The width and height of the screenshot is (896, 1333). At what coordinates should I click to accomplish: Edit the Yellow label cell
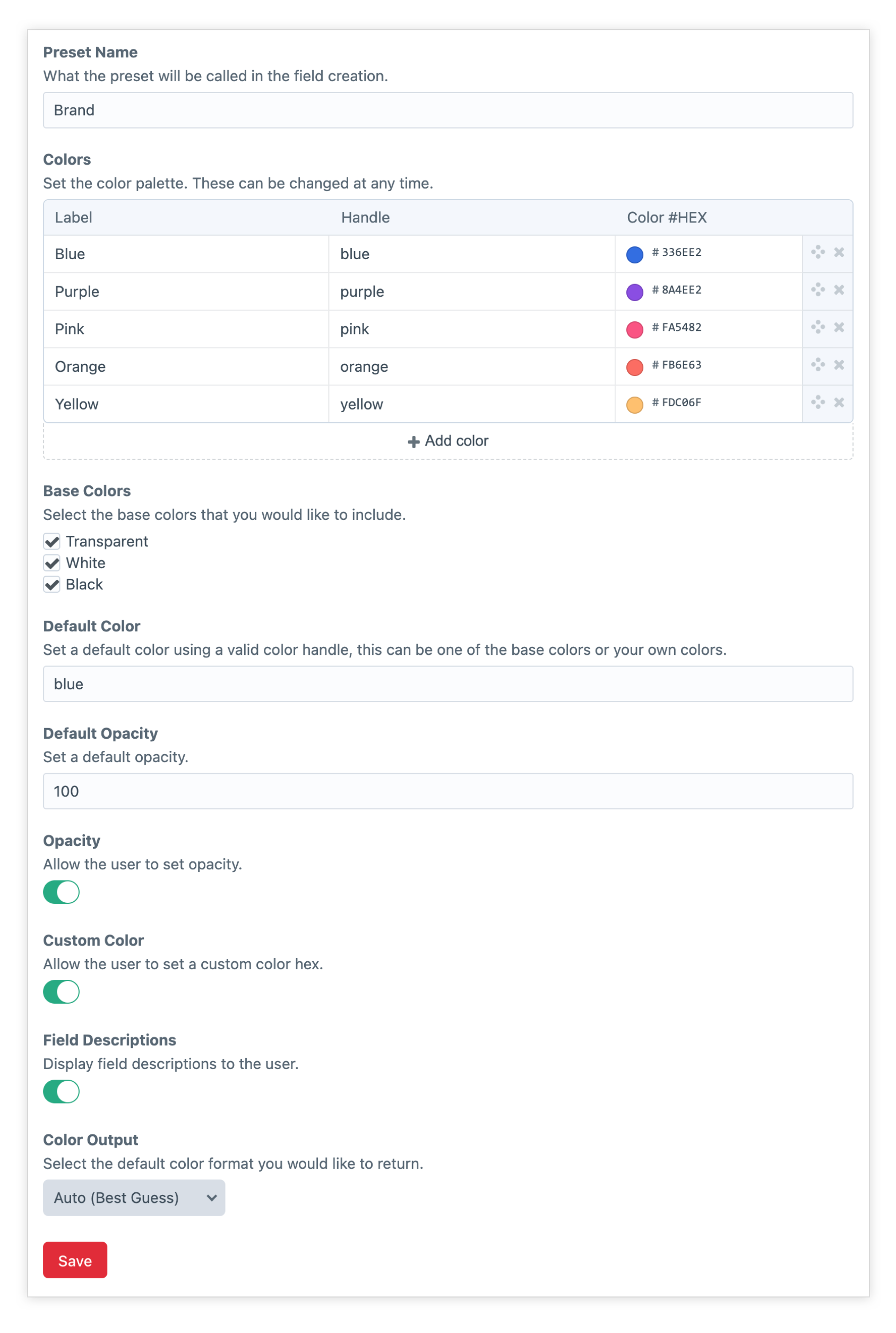click(x=186, y=404)
